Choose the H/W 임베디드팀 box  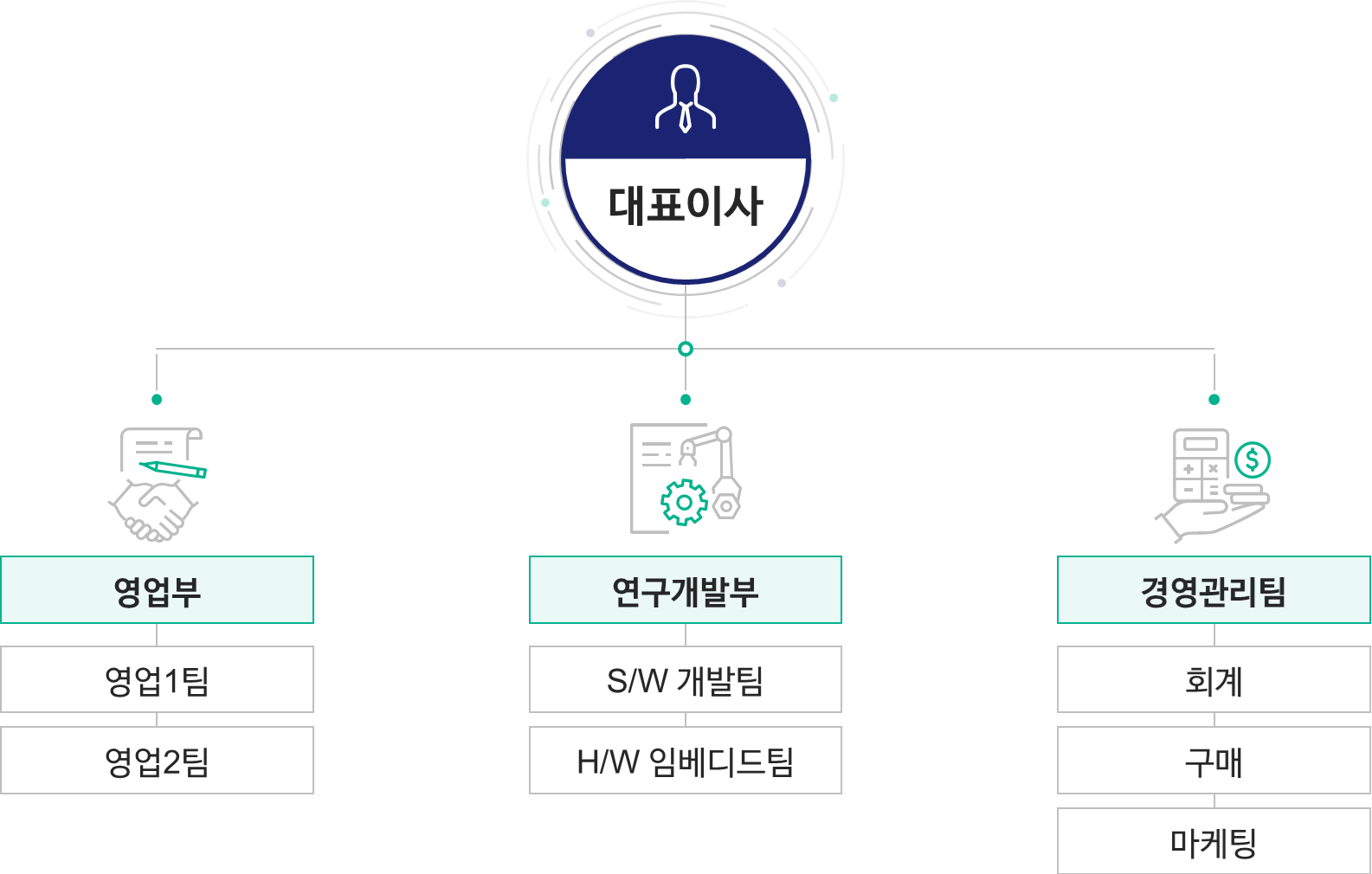[x=686, y=761]
